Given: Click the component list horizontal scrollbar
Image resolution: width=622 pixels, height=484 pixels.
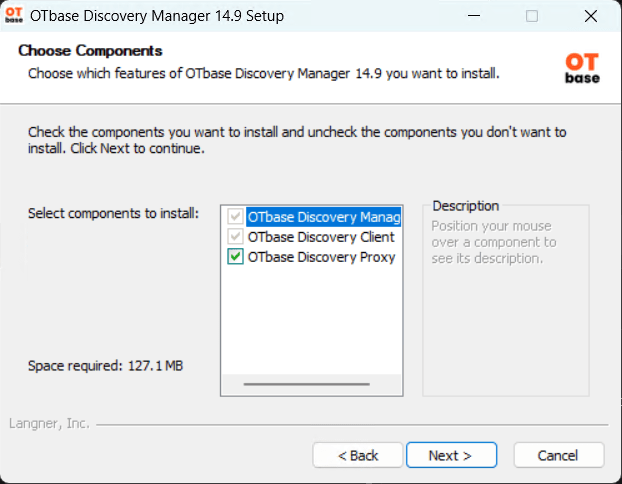Looking at the screenshot, I should tap(307, 384).
